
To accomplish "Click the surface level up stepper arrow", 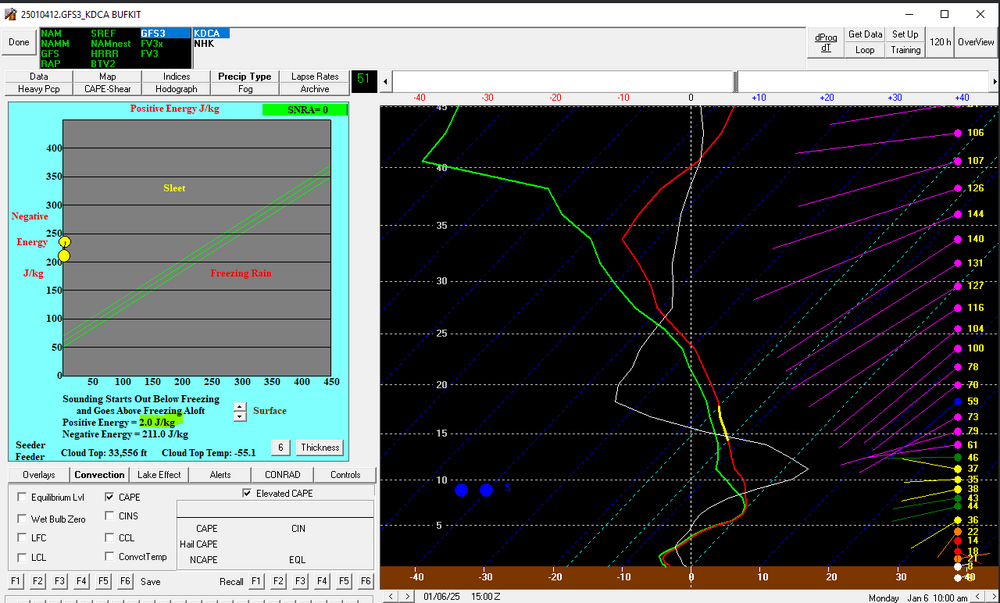I will 240,407.
